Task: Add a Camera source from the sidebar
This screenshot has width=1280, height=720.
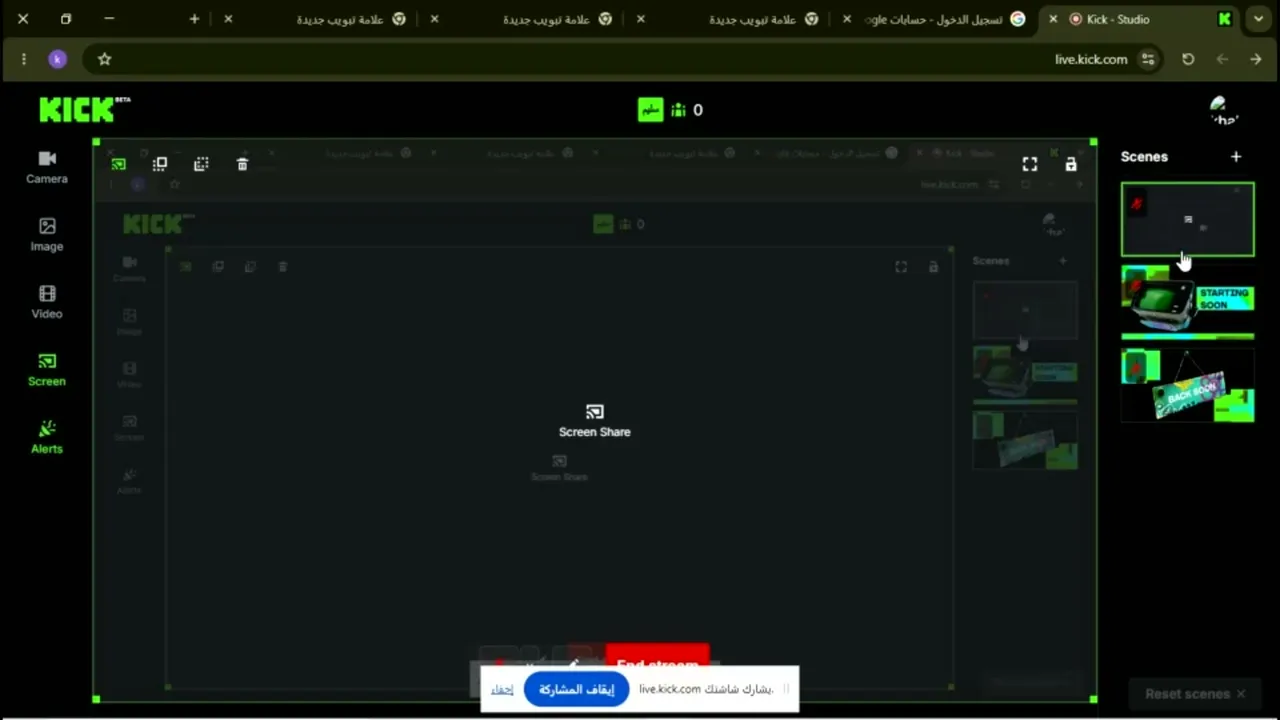Action: [x=47, y=167]
